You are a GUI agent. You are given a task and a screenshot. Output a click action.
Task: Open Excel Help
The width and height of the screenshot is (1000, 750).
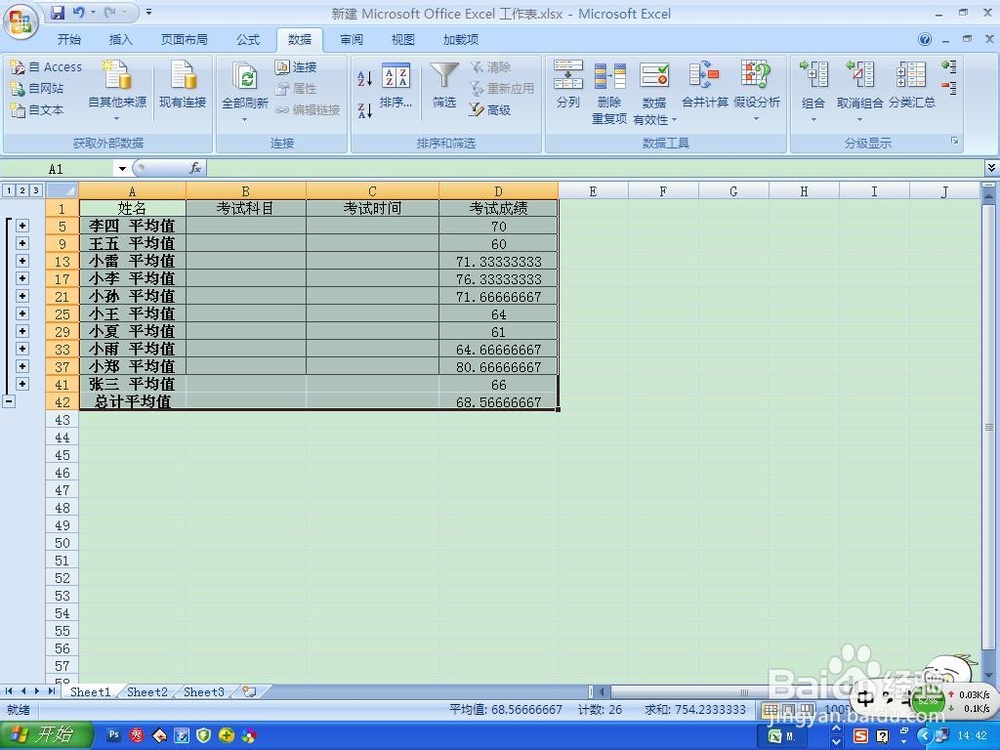(x=925, y=40)
